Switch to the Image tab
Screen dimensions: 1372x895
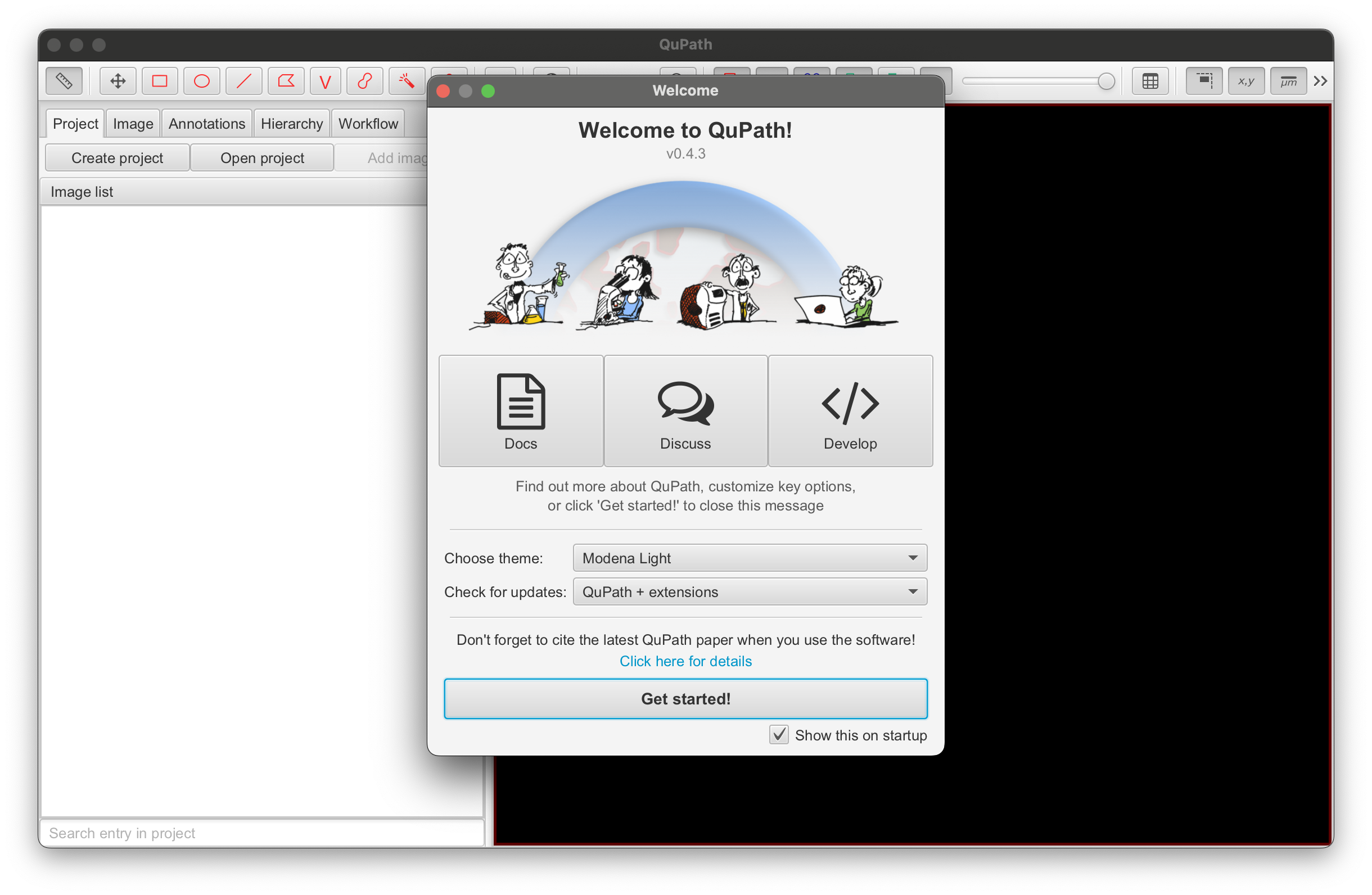133,124
